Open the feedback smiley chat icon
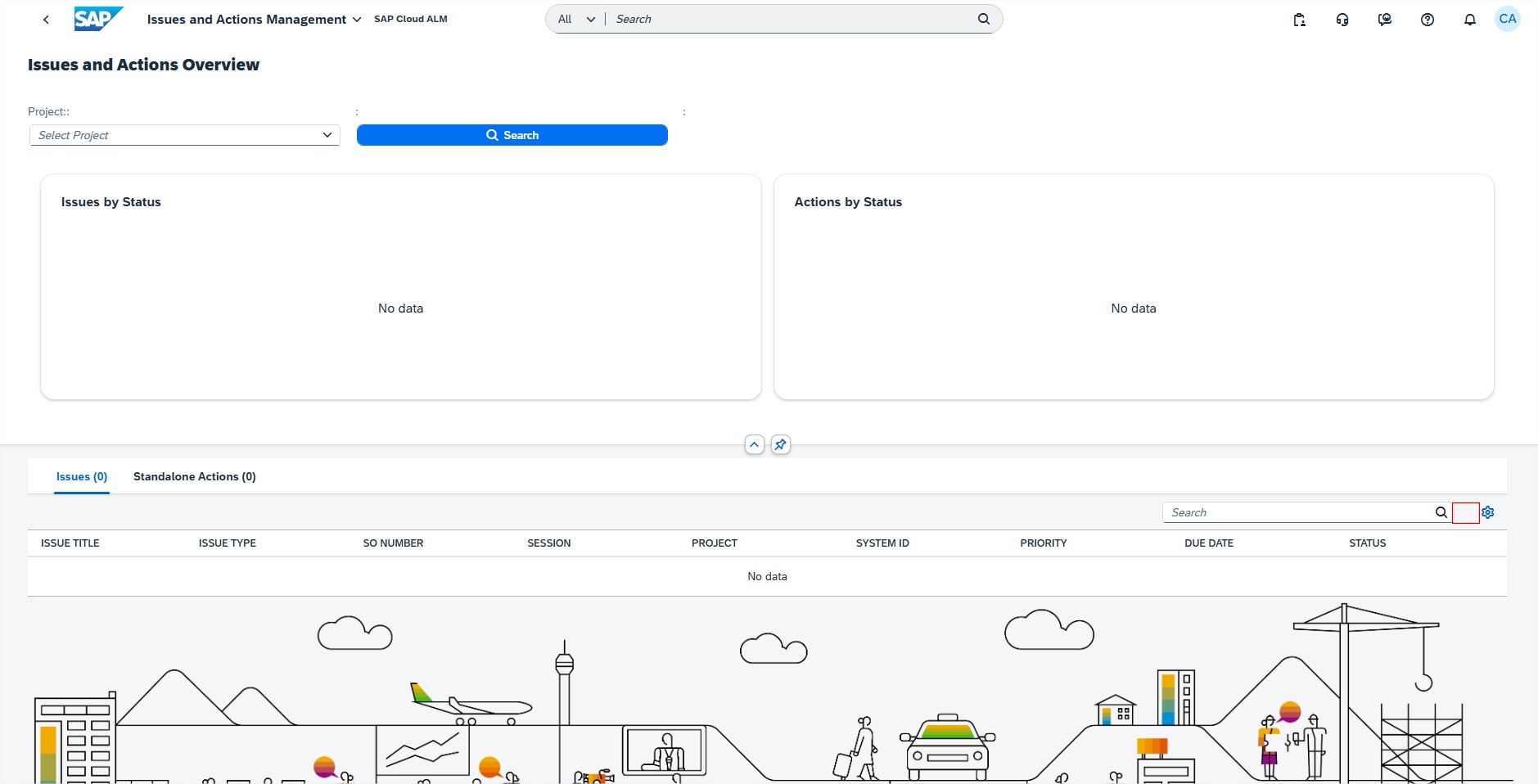1538x784 pixels. pyautogui.click(x=1384, y=20)
